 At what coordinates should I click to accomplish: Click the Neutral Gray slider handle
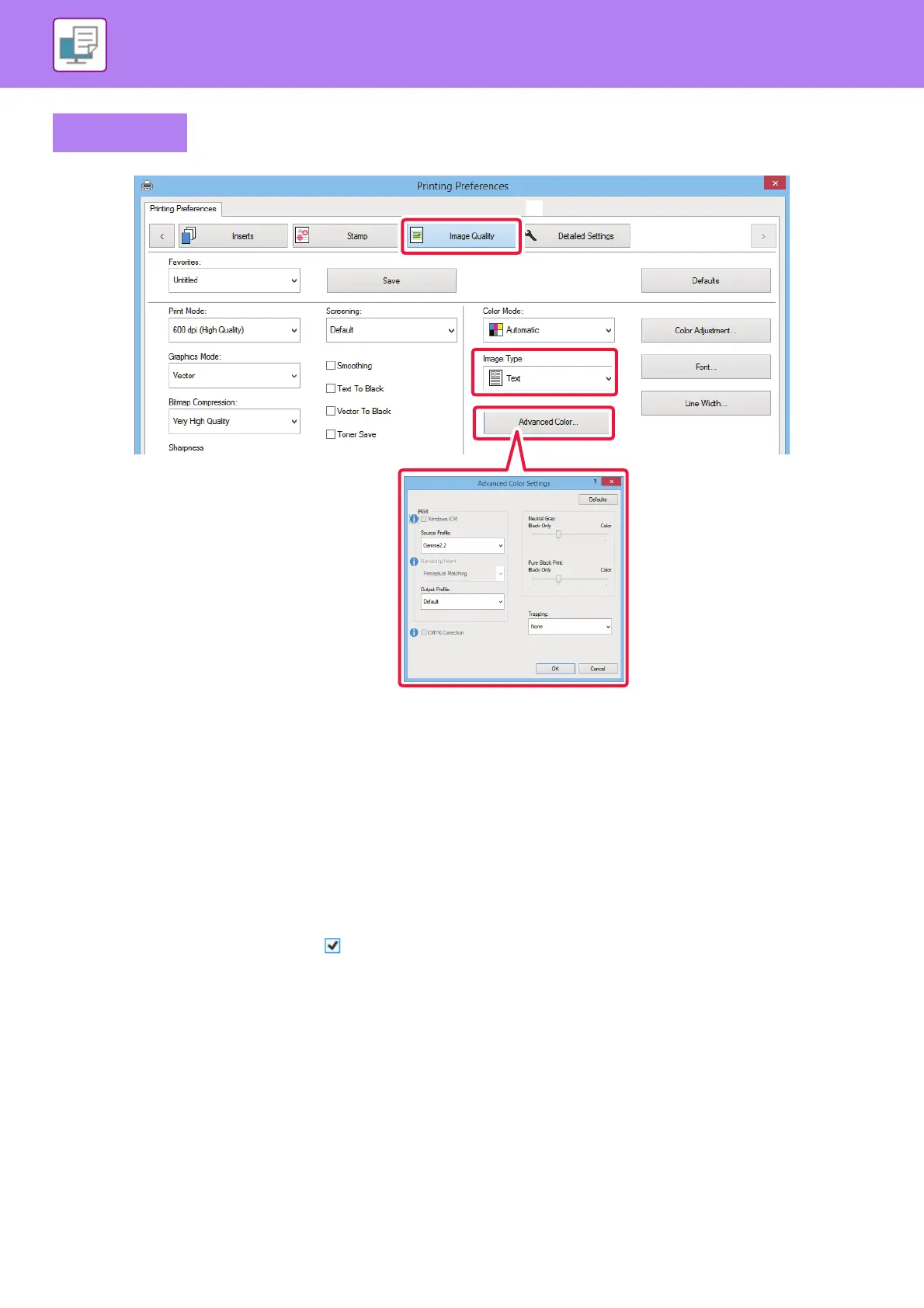pos(558,534)
